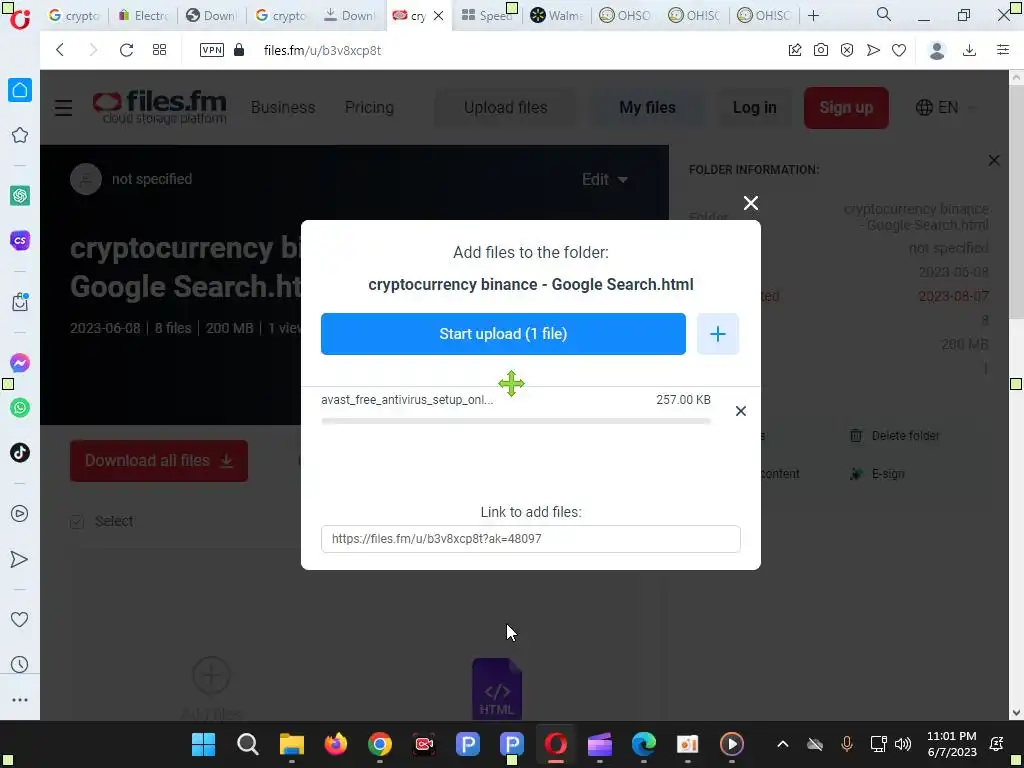Open the Windows Start menu
This screenshot has height=768, width=1024.
pos(203,744)
